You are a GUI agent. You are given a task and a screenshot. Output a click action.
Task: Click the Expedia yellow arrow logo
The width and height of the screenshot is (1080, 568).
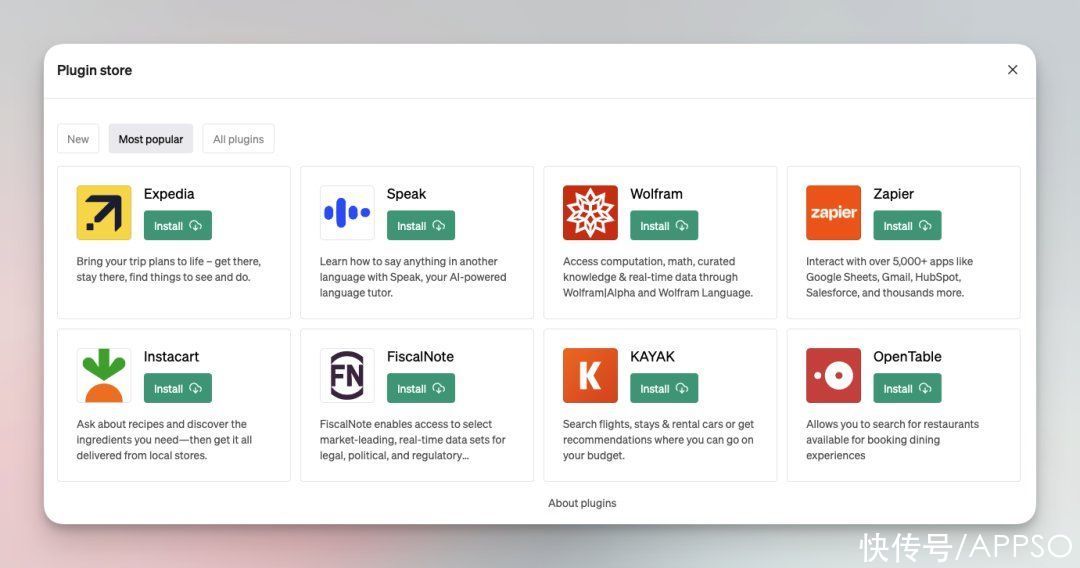(x=103, y=213)
